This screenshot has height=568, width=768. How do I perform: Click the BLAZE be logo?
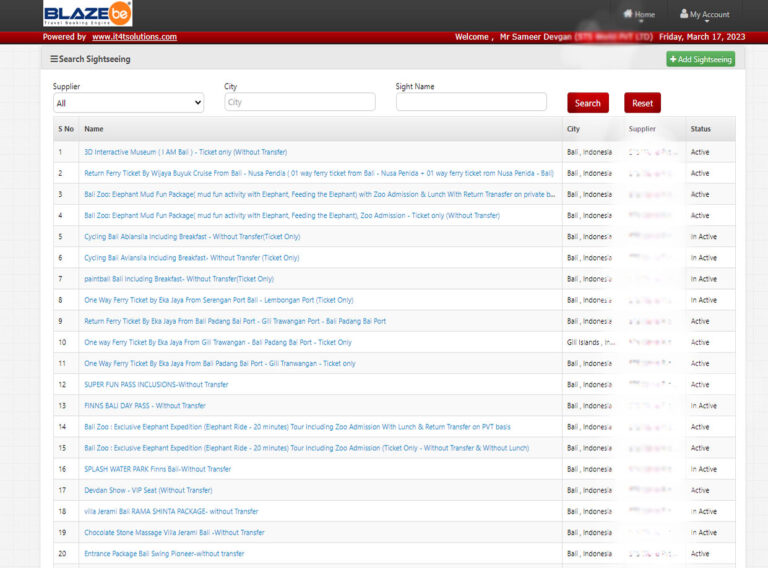pyautogui.click(x=88, y=13)
